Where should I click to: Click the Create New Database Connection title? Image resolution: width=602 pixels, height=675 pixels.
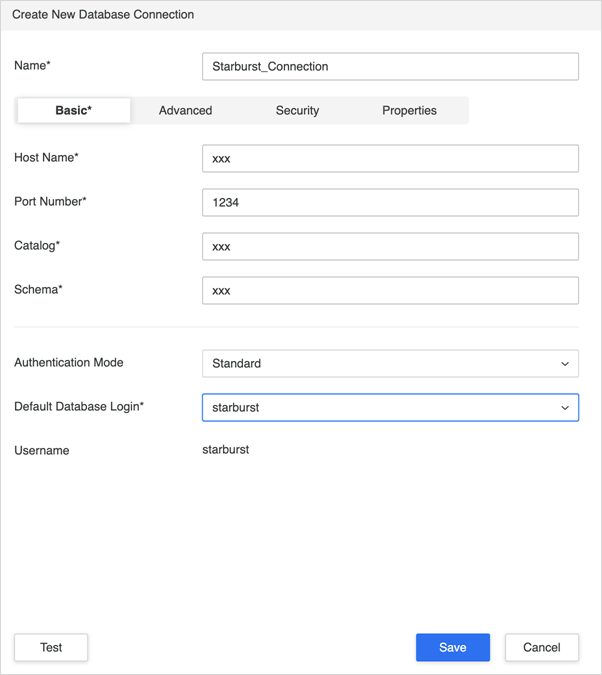point(103,15)
